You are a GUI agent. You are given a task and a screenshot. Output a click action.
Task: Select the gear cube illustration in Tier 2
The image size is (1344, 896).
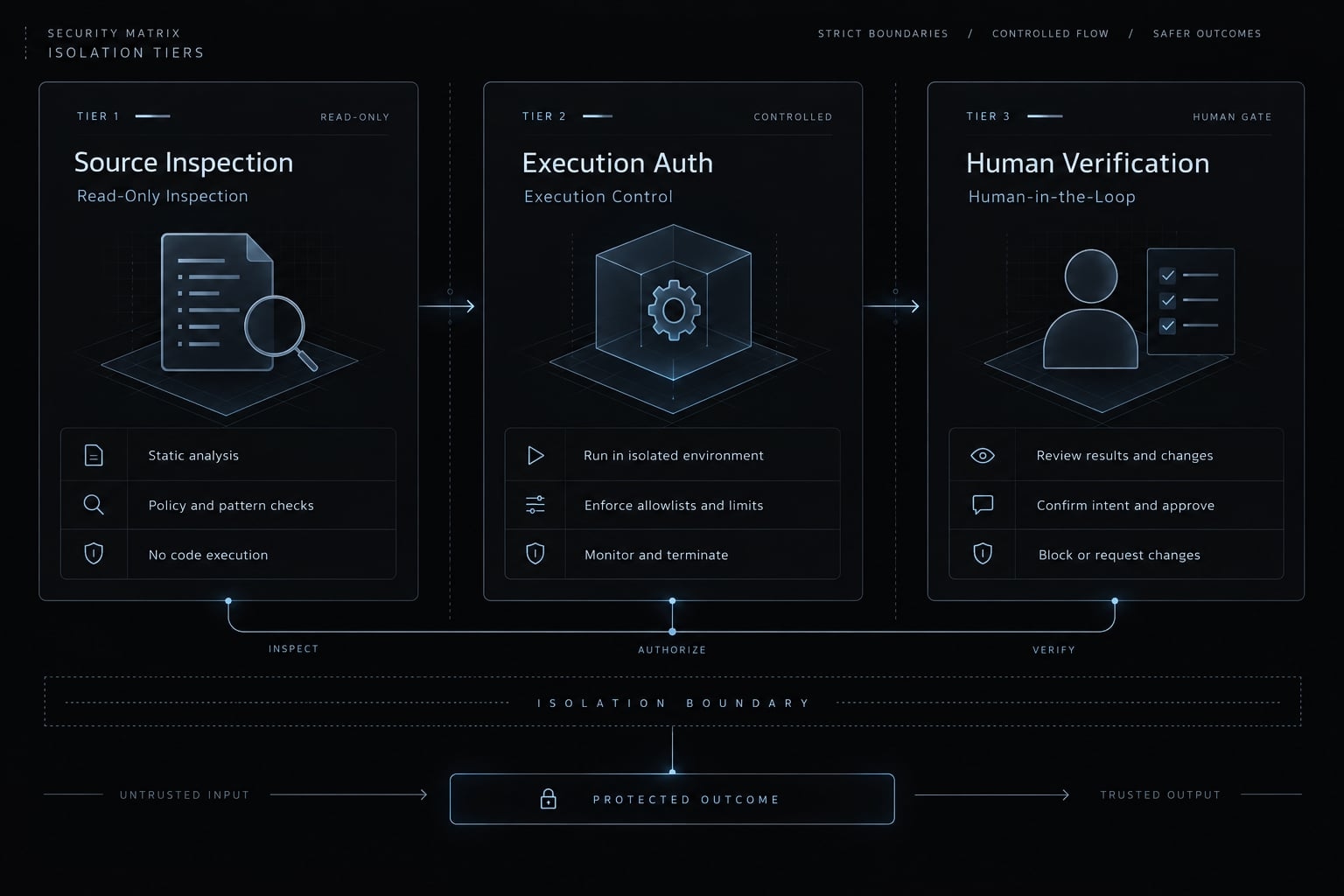[673, 303]
